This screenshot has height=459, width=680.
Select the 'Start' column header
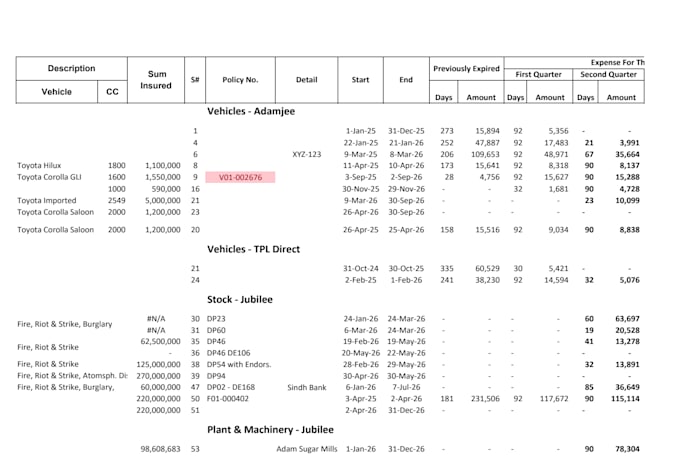click(x=360, y=80)
